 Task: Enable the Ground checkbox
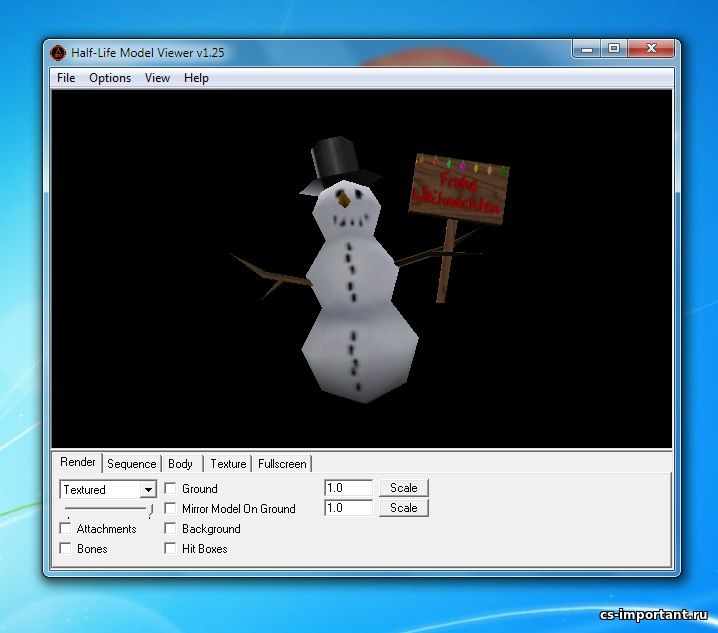click(x=170, y=489)
